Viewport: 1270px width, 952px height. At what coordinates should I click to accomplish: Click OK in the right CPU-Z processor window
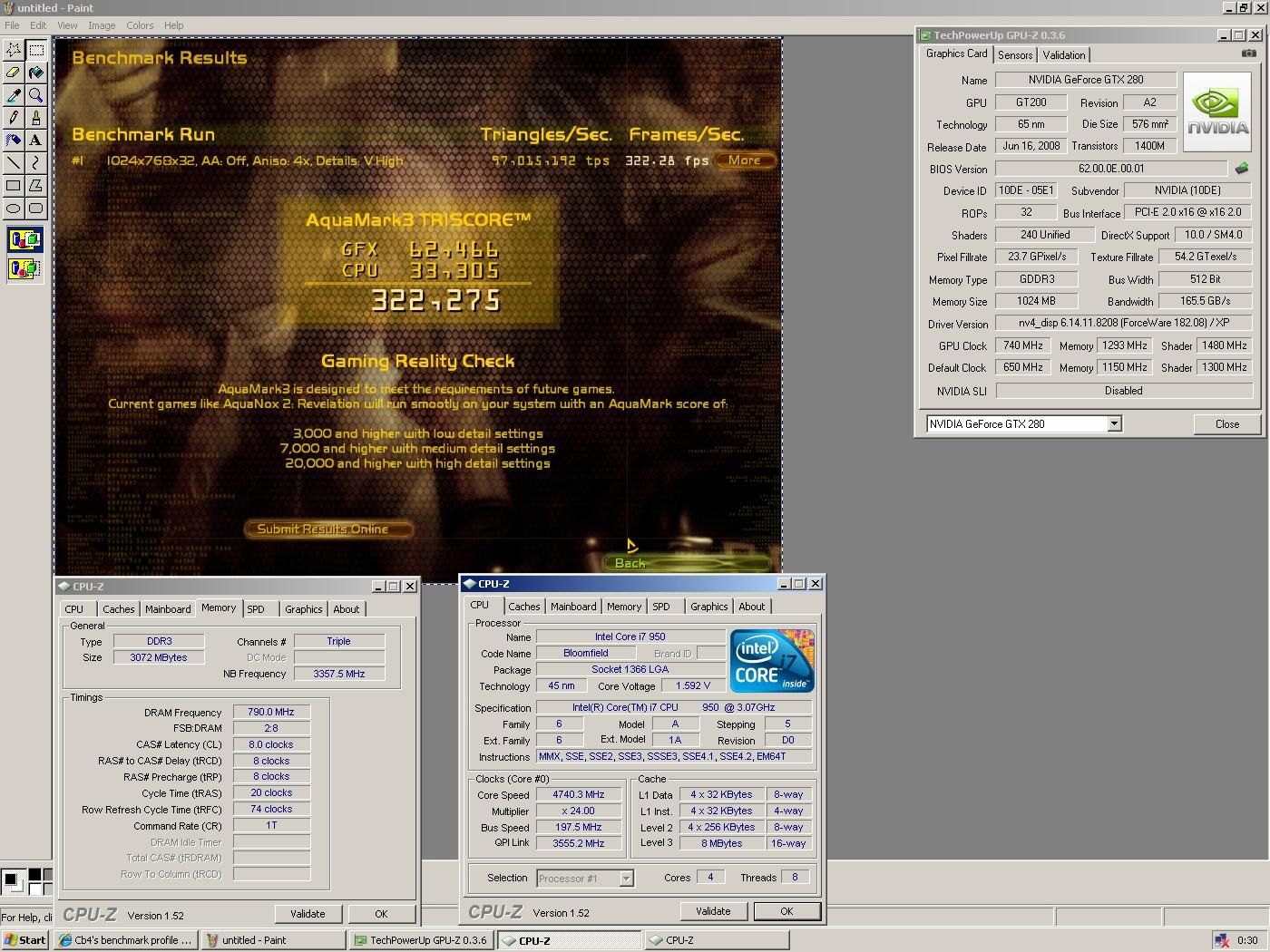tap(786, 911)
